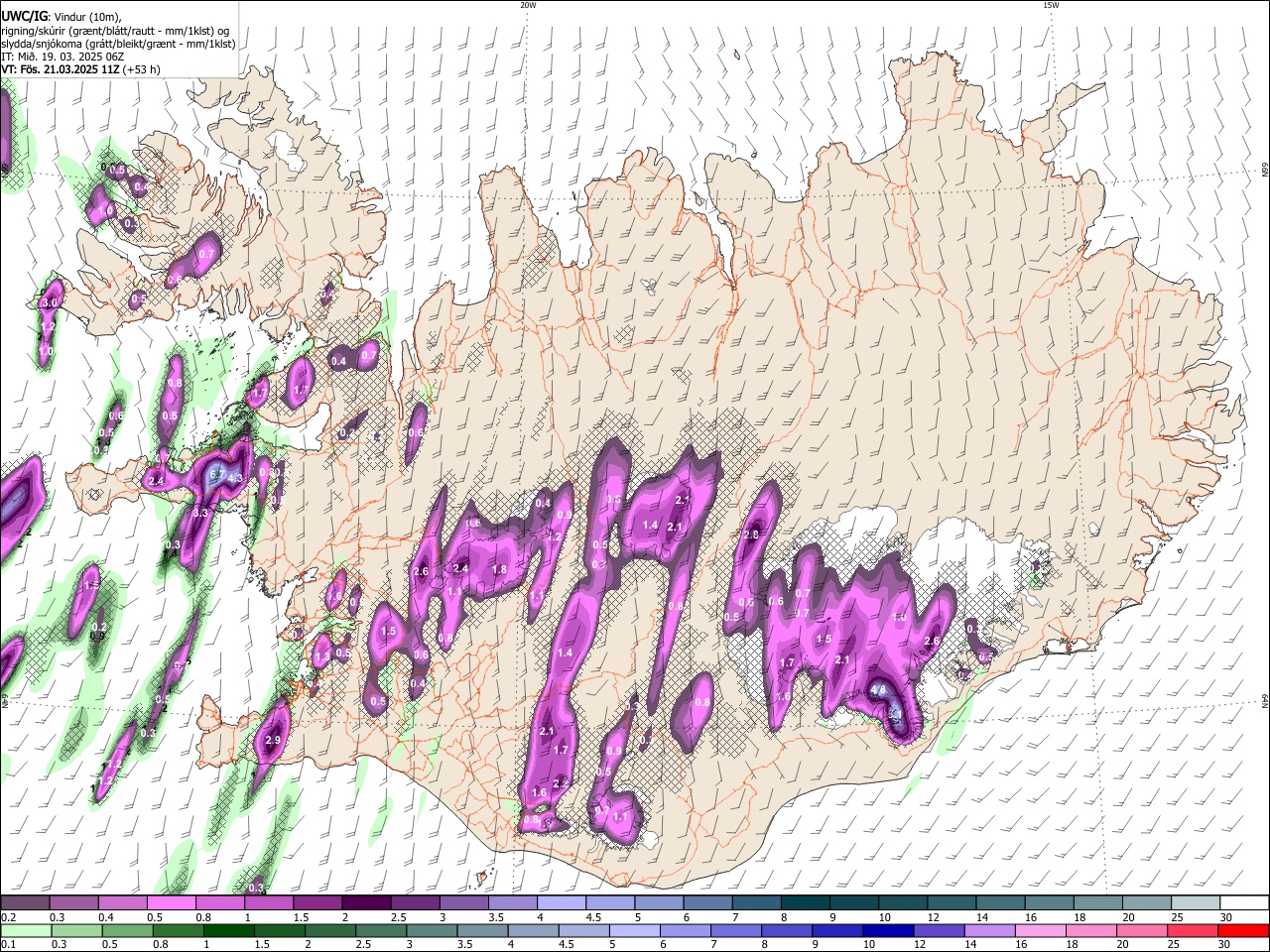Click the 'Vindur (10m)' label

[86, 16]
